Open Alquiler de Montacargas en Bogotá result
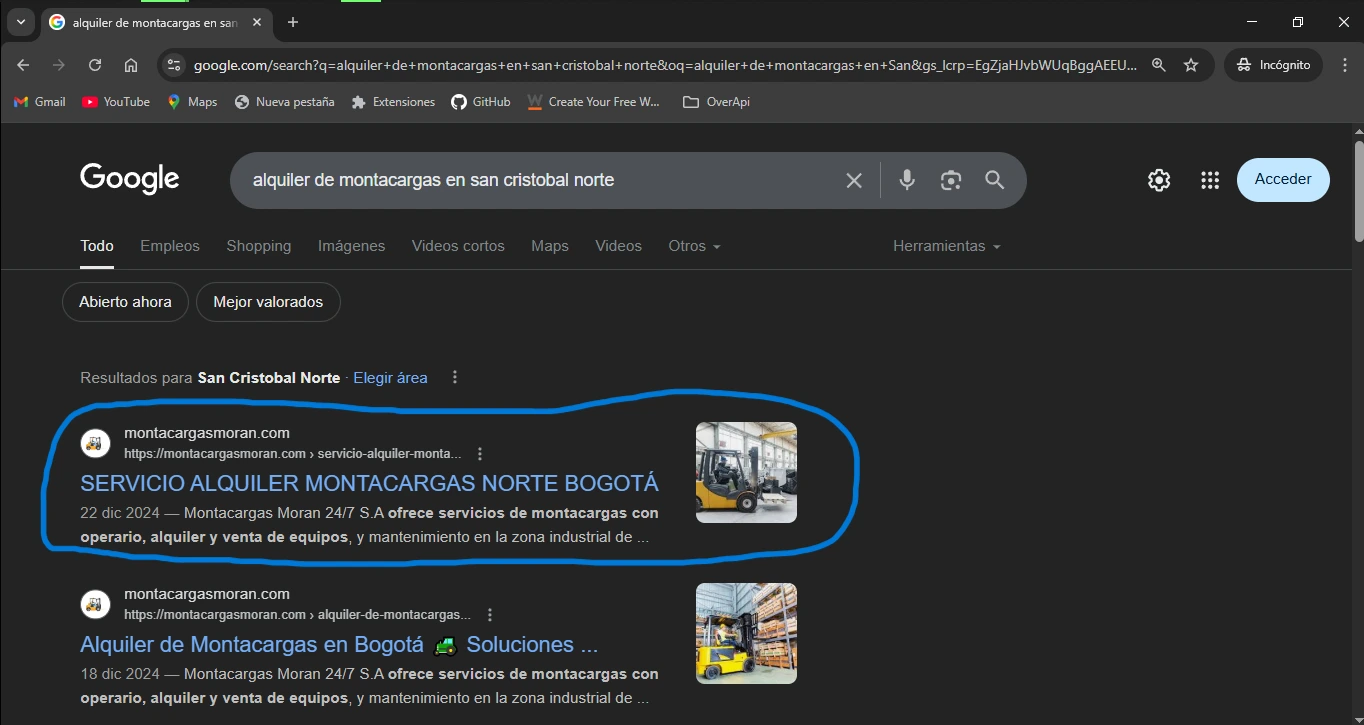Screen dimensions: 1364x725 click(339, 645)
